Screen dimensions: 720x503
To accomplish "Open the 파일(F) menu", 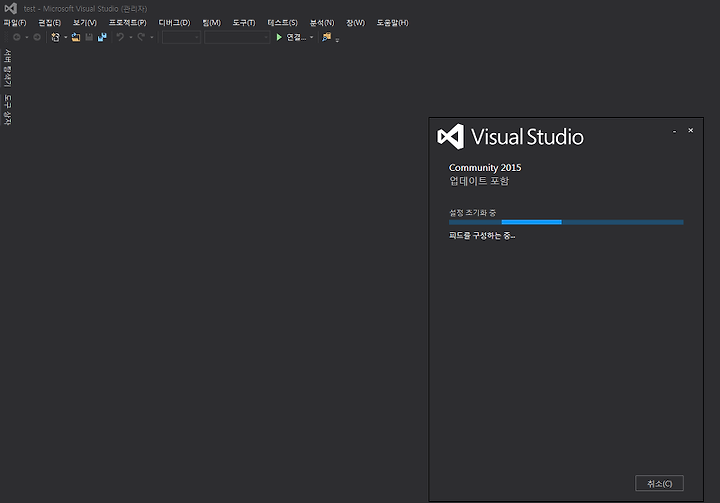I will [15, 23].
